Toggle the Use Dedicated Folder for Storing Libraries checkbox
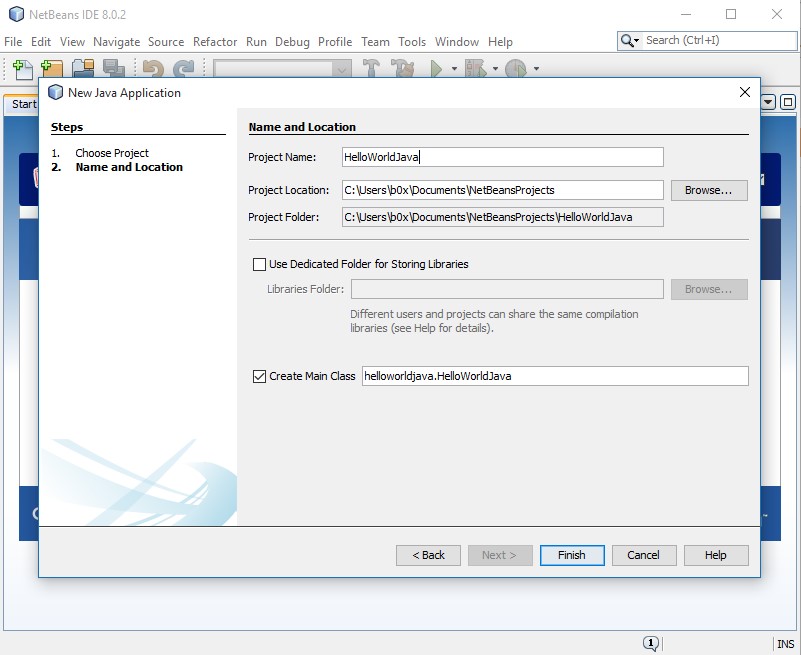Screen dimensions: 801x655 [258, 263]
